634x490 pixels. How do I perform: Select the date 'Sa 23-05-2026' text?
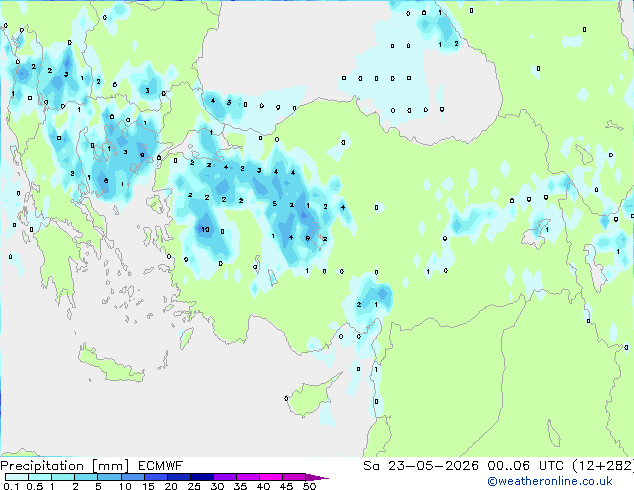pyautogui.click(x=421, y=466)
